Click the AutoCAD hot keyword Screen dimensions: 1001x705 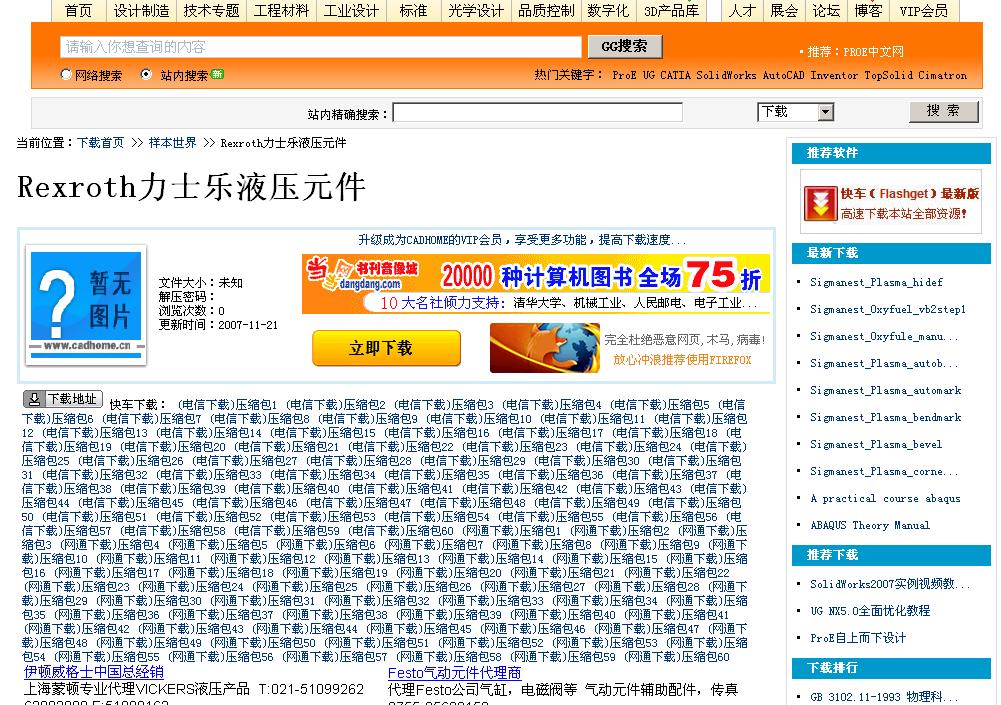[x=784, y=75]
